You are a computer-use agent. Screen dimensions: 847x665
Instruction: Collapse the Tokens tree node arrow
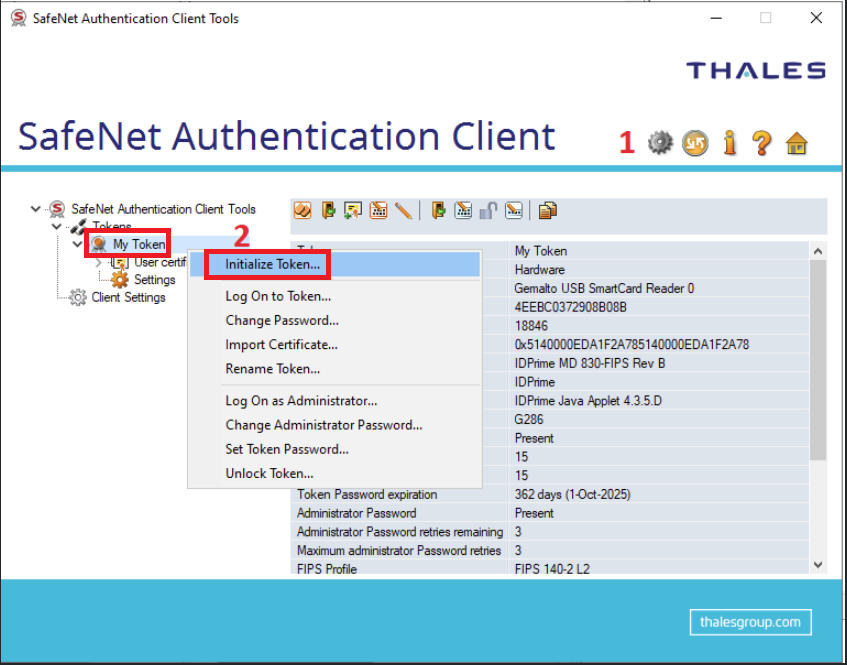[x=57, y=226]
